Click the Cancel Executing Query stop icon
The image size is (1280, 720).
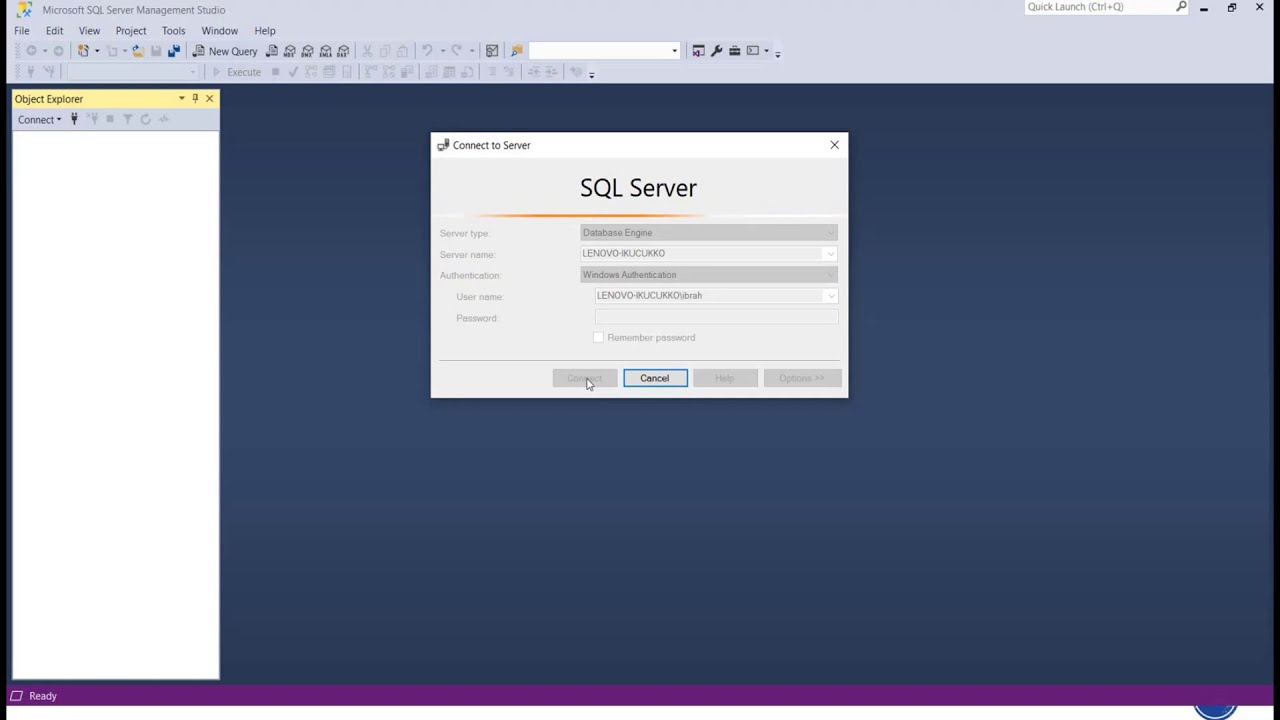pyautogui.click(x=275, y=72)
